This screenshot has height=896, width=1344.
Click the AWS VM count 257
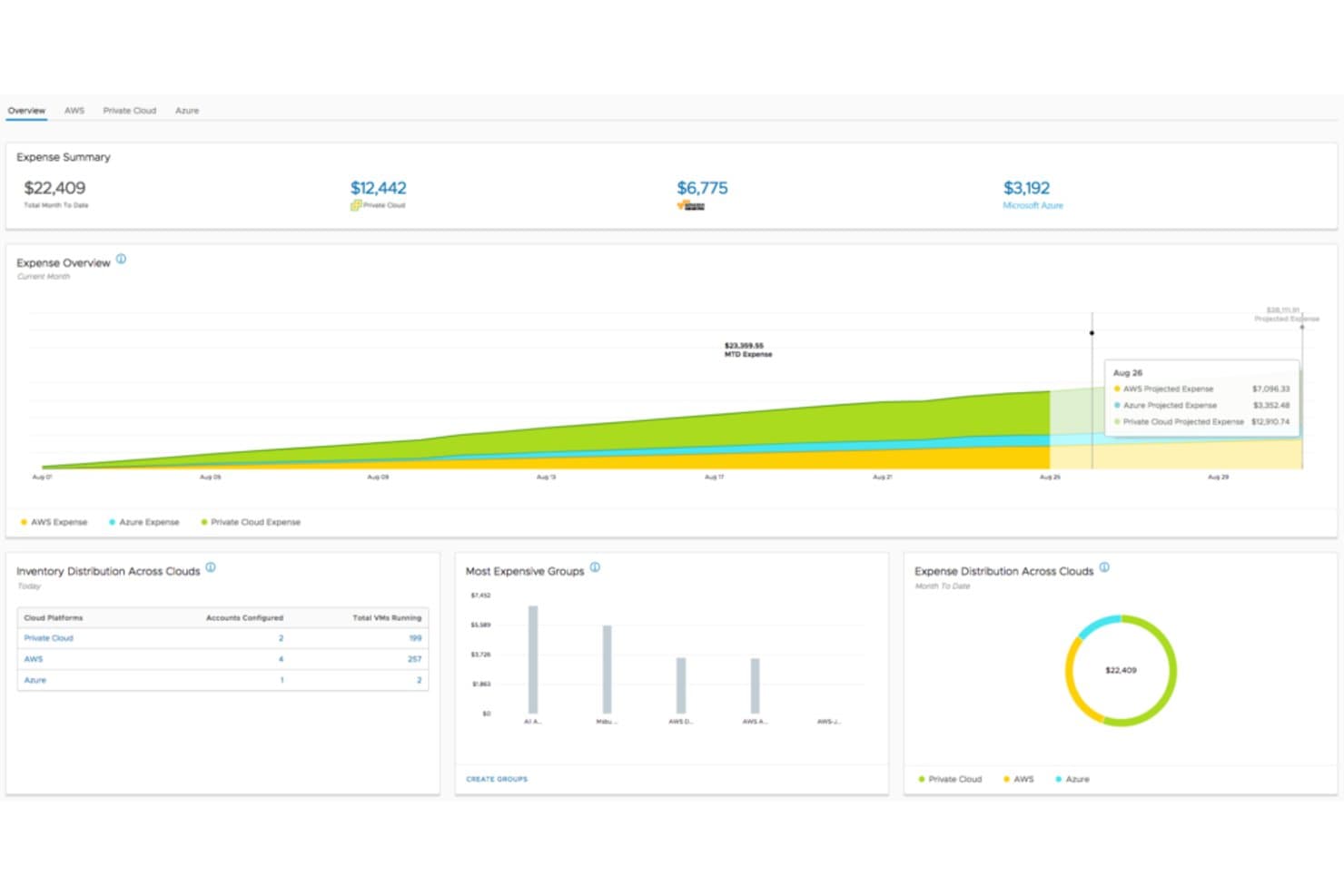[414, 659]
